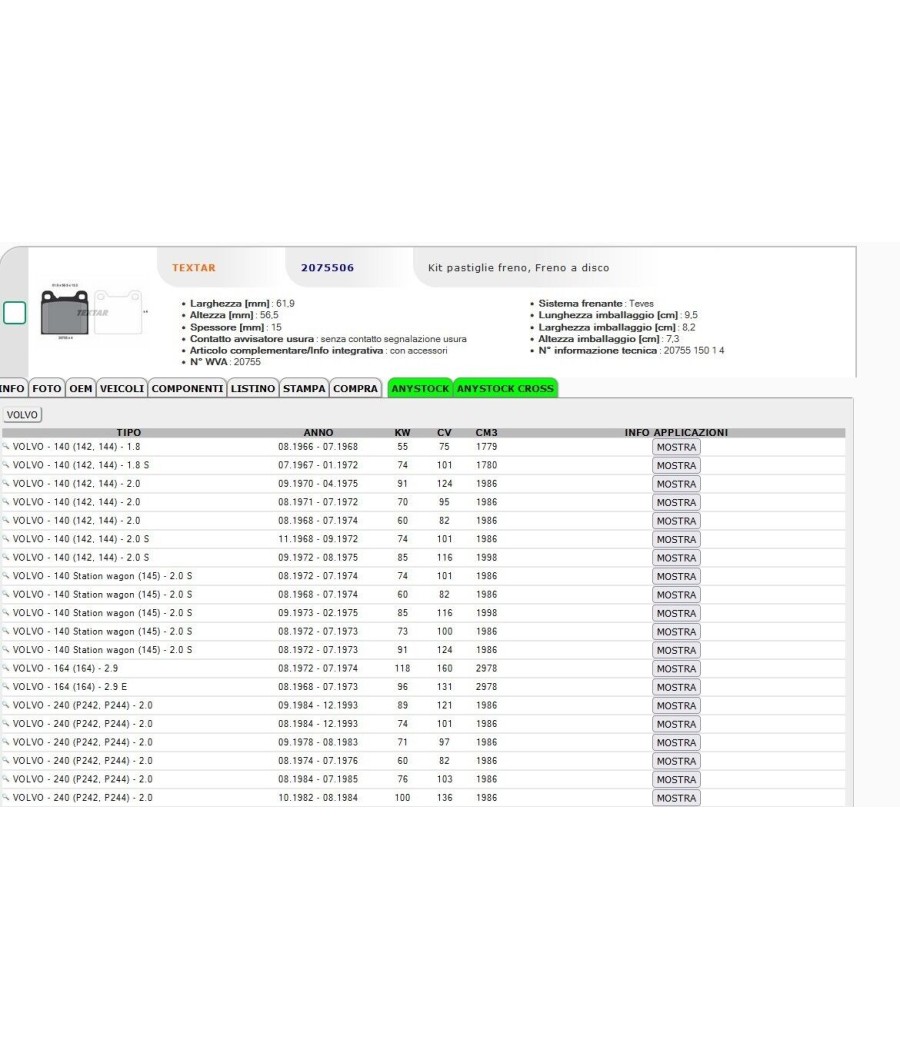Open the Textar brake pad product thumbnail
900x1050 pixels.
coord(91,311)
